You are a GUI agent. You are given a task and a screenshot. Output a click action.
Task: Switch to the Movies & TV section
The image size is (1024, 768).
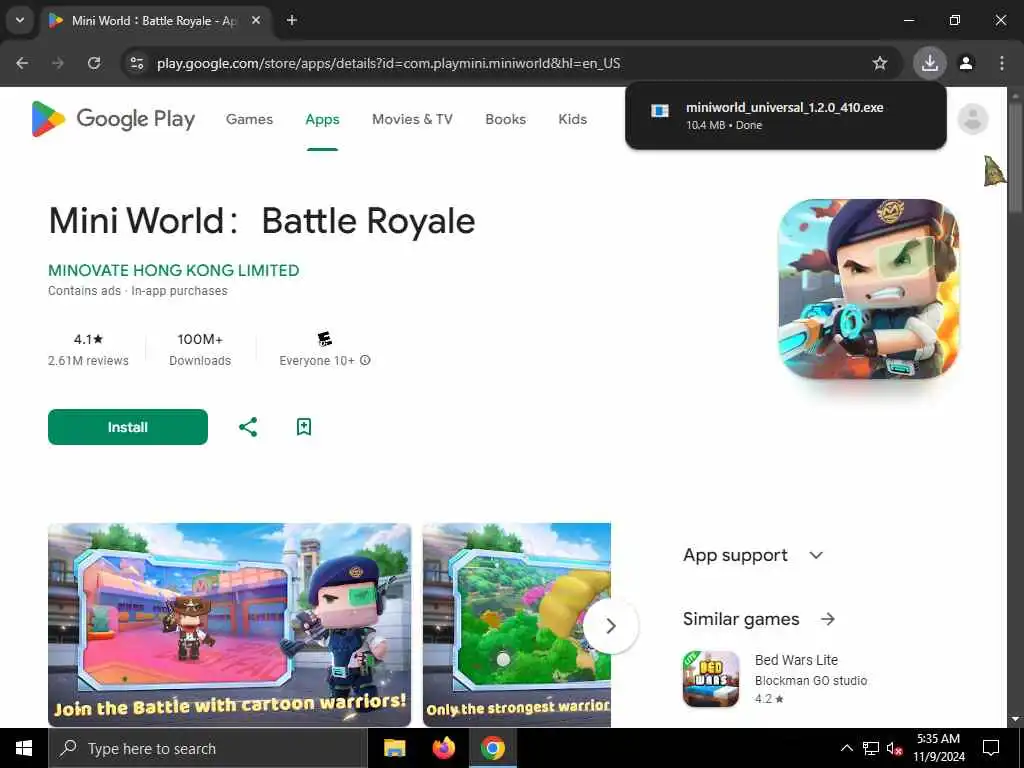click(412, 119)
